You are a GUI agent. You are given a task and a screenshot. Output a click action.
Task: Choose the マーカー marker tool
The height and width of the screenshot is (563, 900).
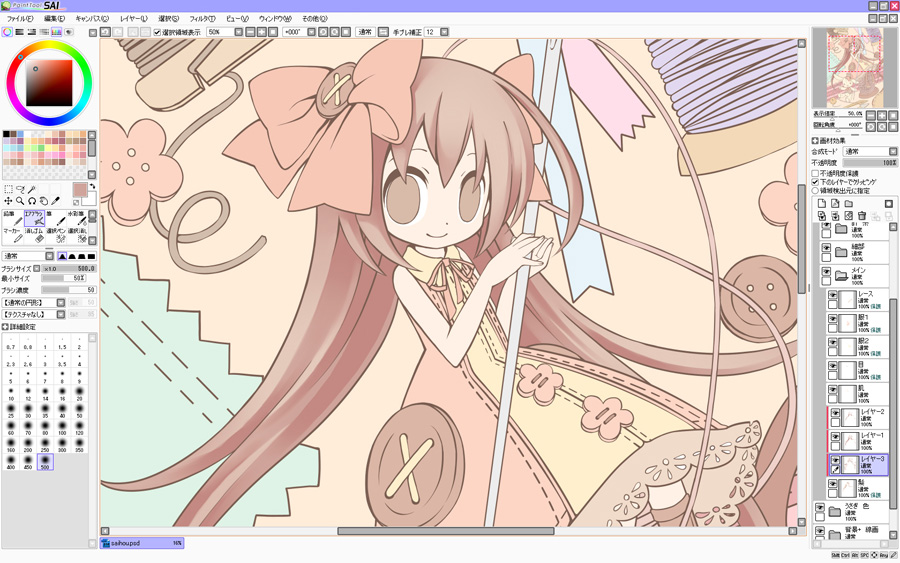tap(13, 235)
